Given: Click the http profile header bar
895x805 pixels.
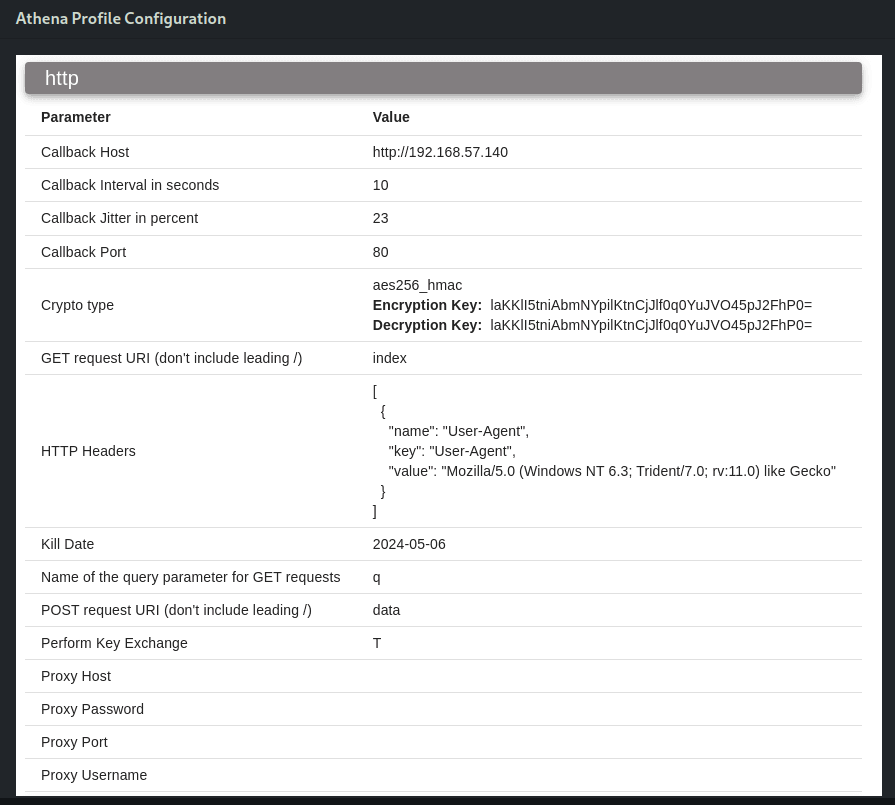Looking at the screenshot, I should click(x=443, y=78).
